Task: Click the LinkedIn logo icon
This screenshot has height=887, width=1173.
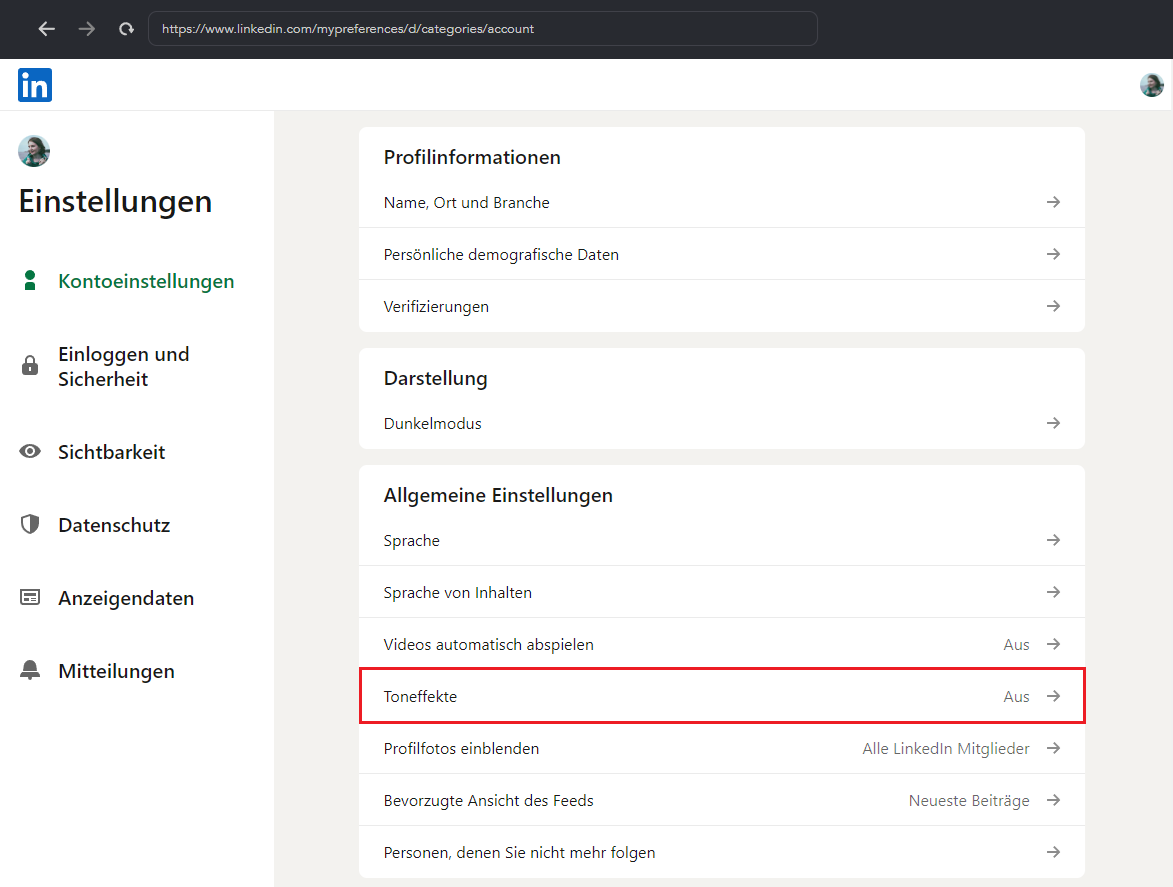Action: pos(35,85)
